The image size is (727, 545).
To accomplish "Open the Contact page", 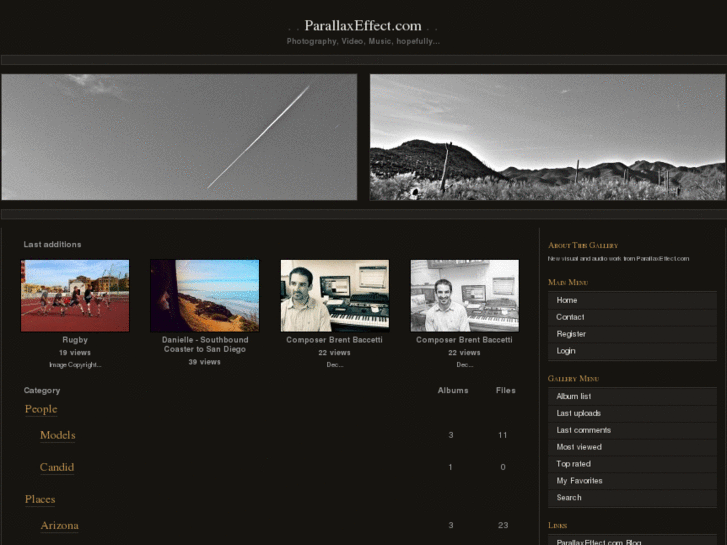I will pyautogui.click(x=632, y=317).
